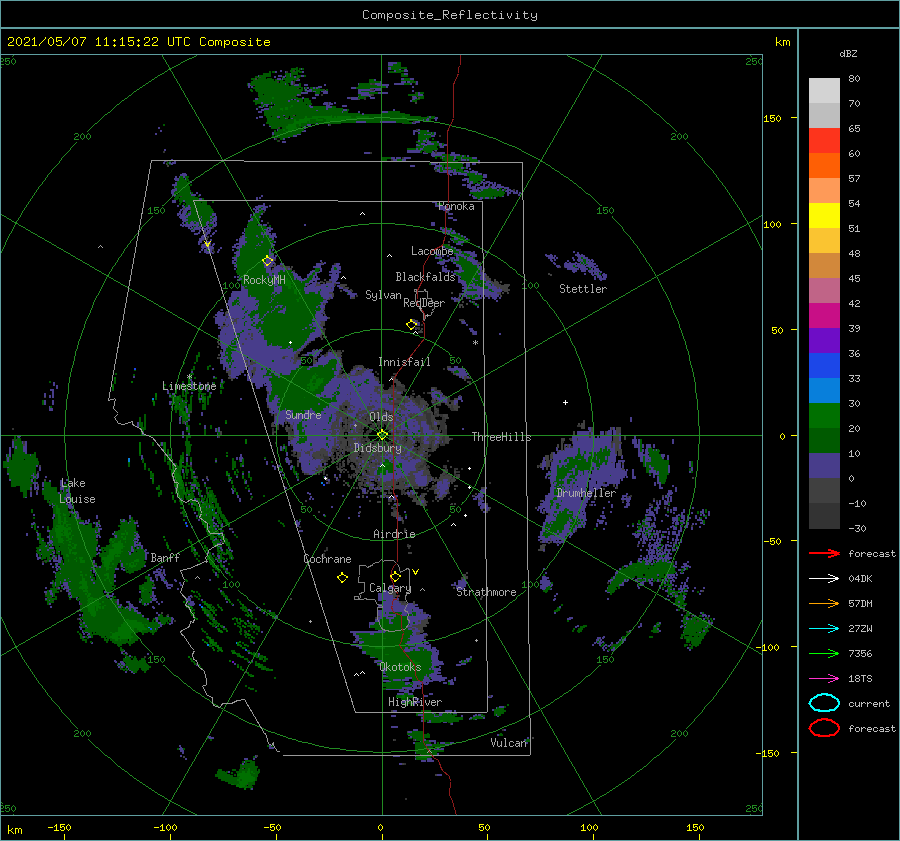Click the Vulcan town label
This screenshot has height=841, width=900.
pyautogui.click(x=508, y=743)
